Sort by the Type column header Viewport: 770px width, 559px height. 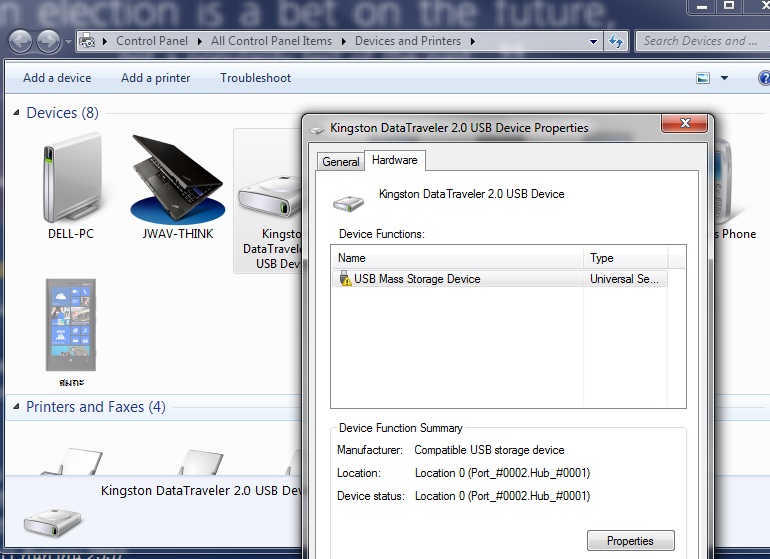pos(626,258)
